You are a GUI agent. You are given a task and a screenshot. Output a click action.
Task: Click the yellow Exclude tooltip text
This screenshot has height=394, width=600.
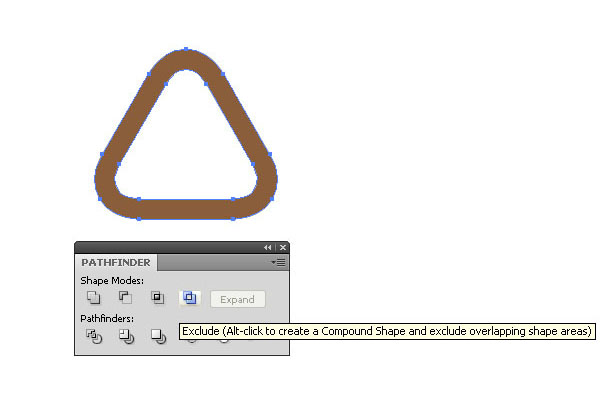(387, 331)
